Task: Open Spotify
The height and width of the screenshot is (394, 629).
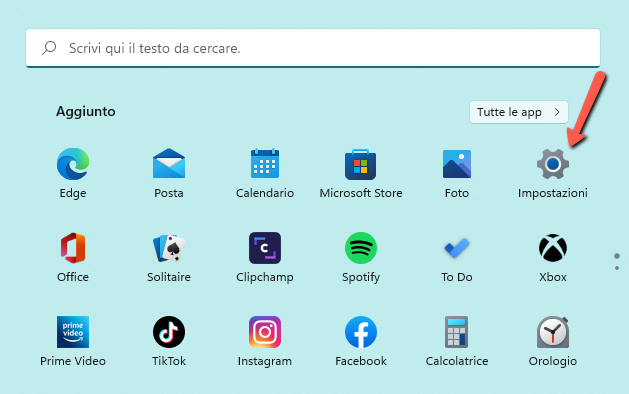Action: [361, 248]
